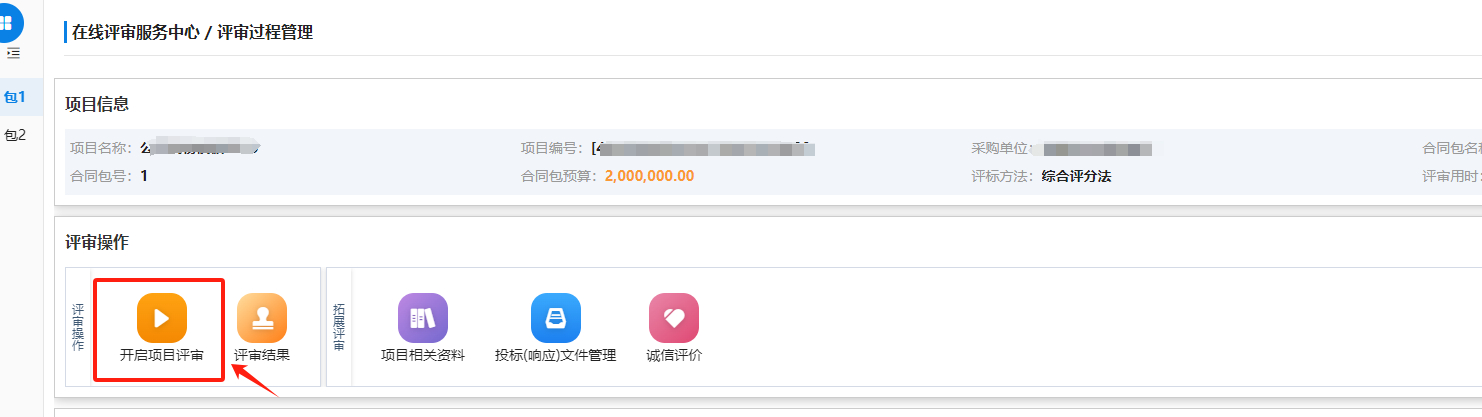Open the 评审结果 stamp icon
Viewport: 1482px width, 417px height.
[x=262, y=318]
